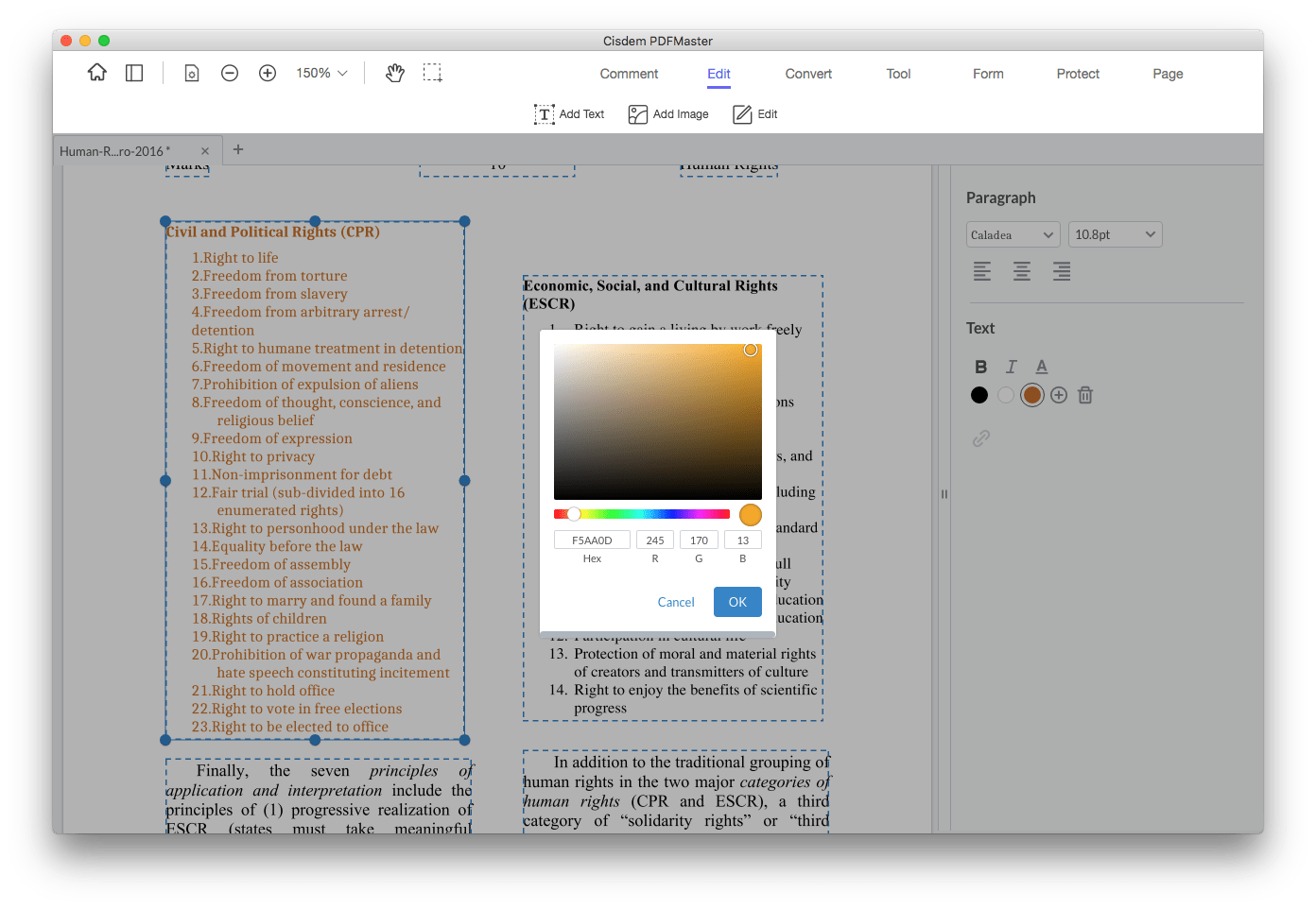1316x909 pixels.
Task: Cancel the color picker dialog
Action: 676,602
